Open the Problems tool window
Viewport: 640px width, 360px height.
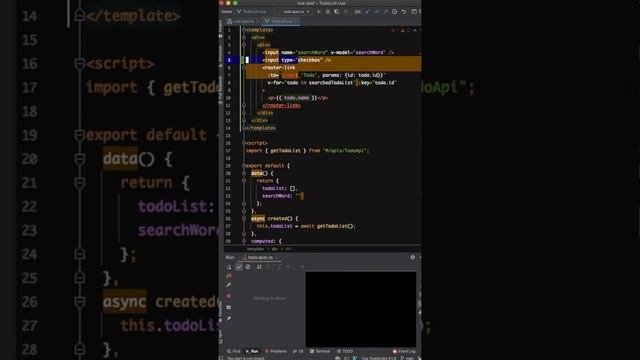[276, 351]
